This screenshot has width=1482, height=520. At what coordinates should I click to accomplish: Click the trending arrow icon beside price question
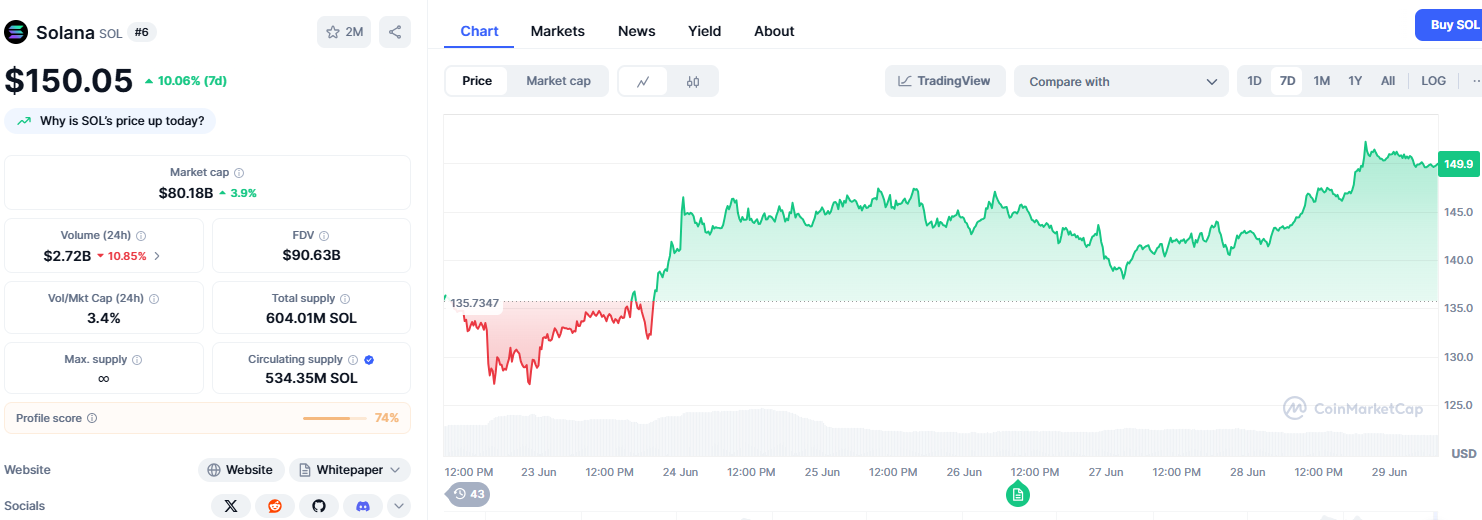(24, 121)
